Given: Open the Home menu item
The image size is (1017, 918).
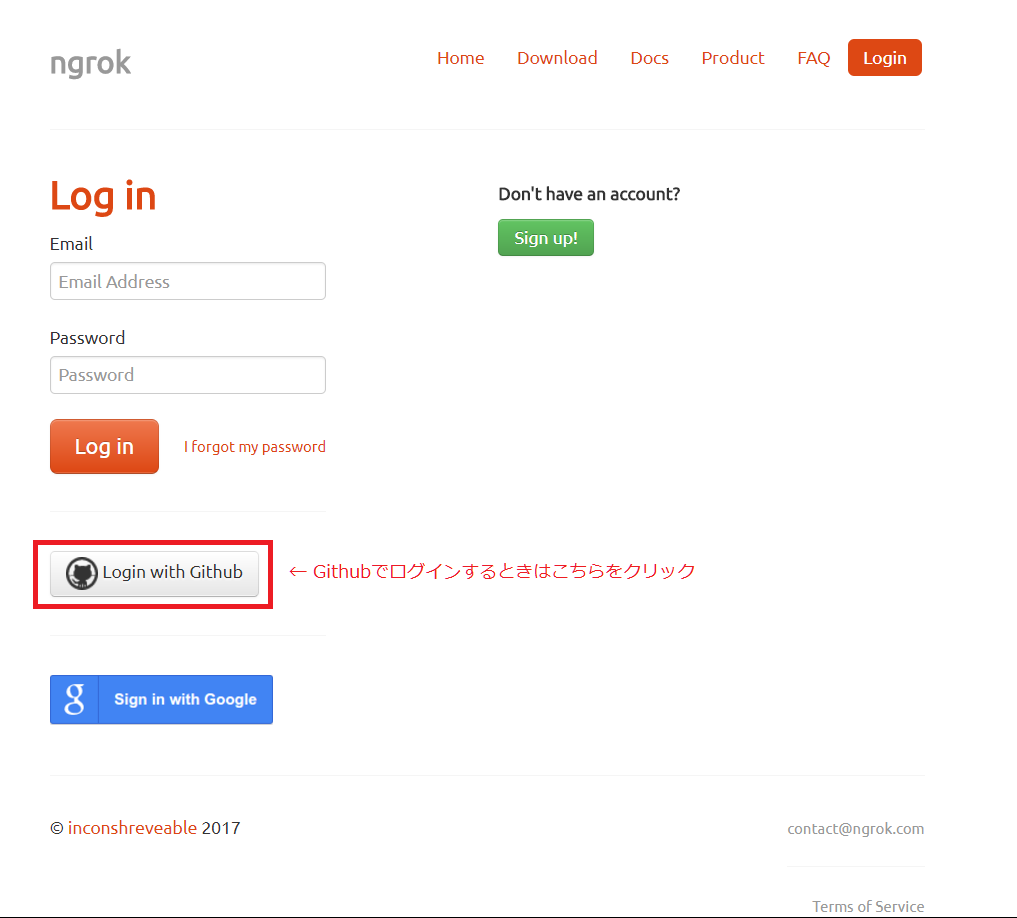Looking at the screenshot, I should 461,58.
